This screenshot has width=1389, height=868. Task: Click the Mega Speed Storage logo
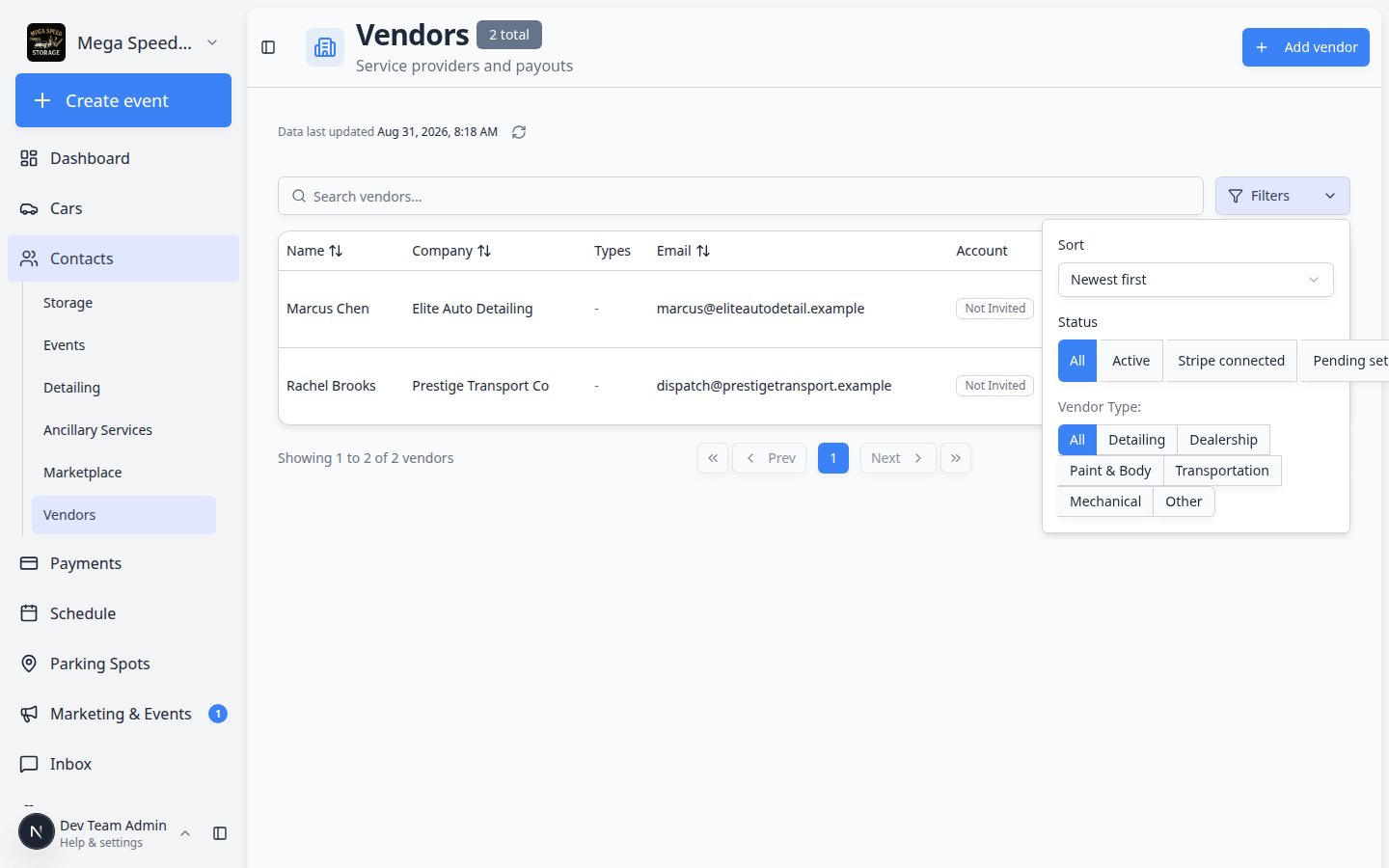(46, 42)
